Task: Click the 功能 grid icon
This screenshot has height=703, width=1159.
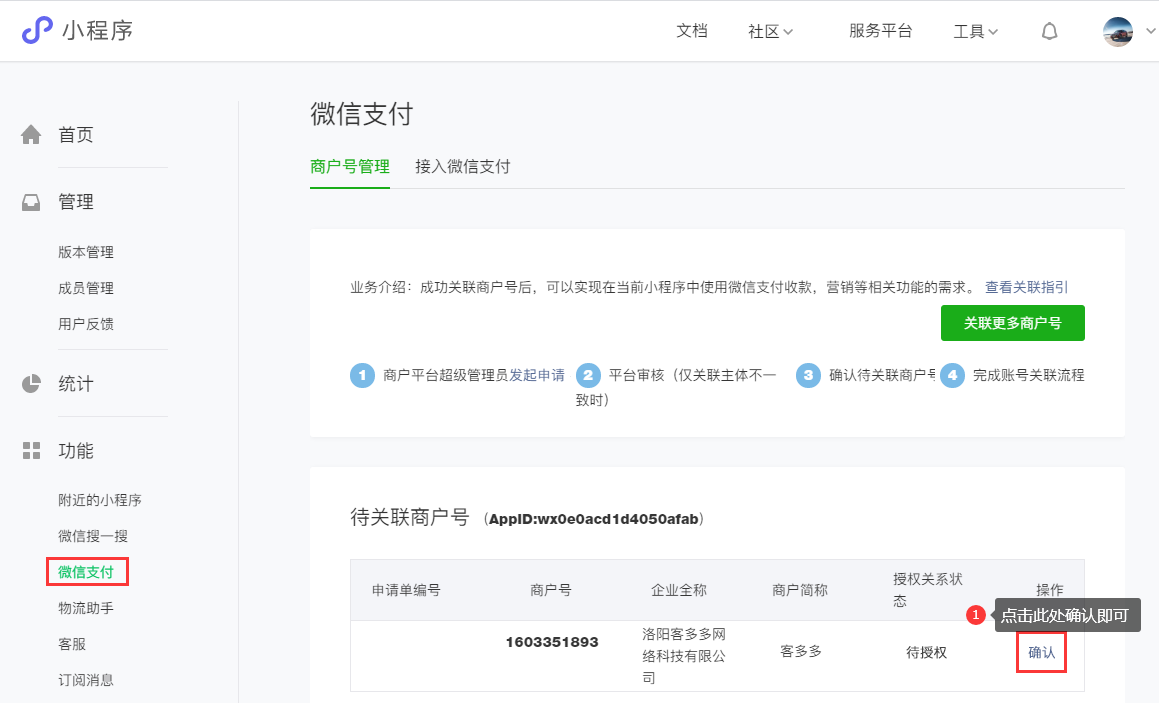Action: pyautogui.click(x=31, y=450)
